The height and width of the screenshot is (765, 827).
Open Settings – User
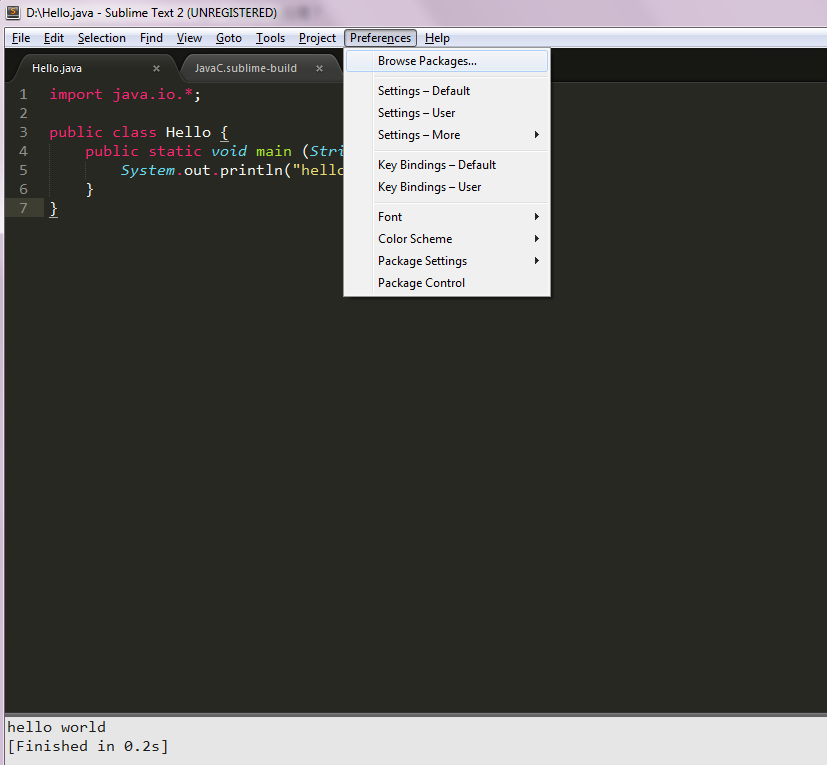(447, 113)
